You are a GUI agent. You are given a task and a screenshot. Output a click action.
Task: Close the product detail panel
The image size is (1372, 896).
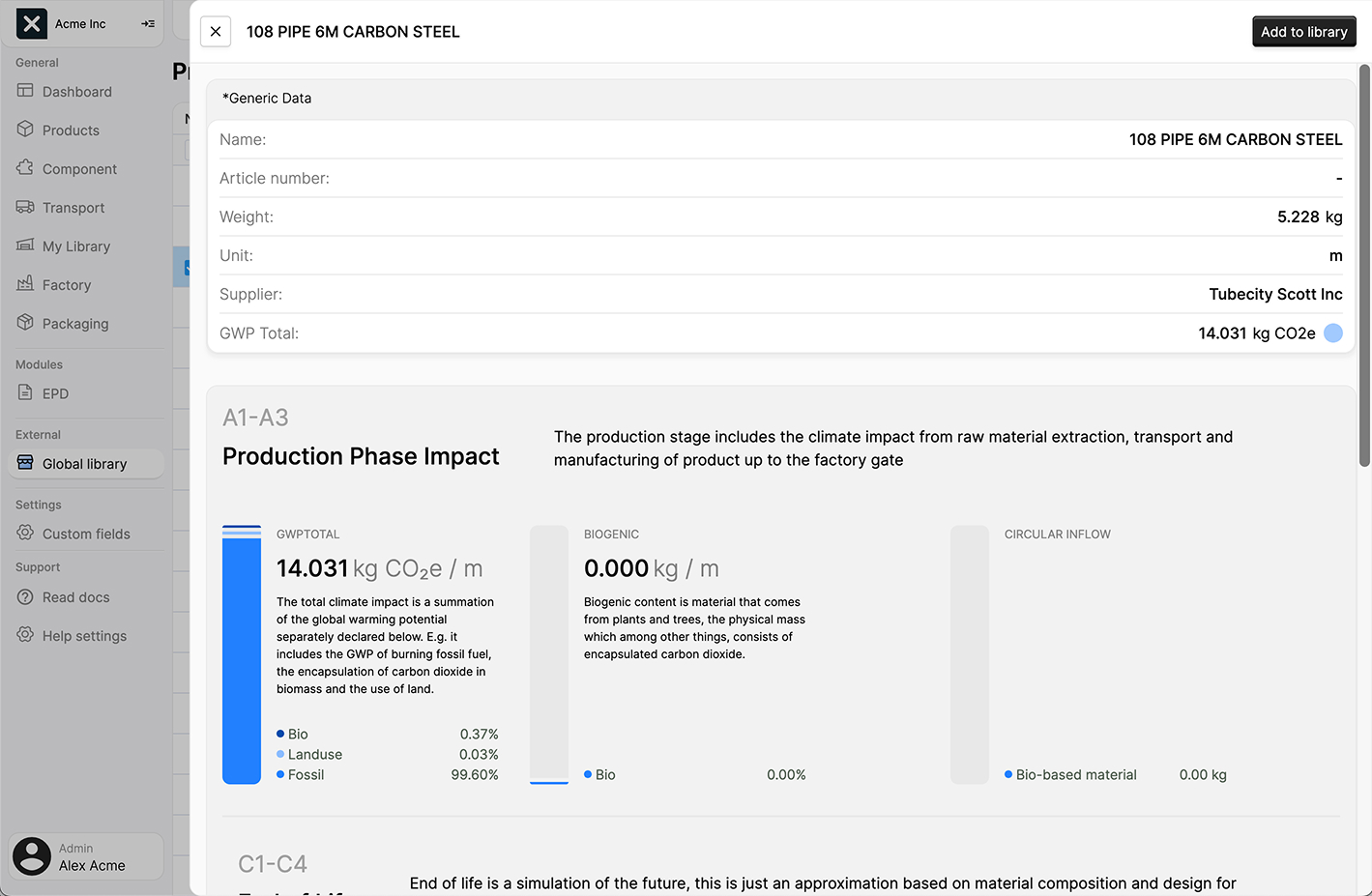click(216, 32)
